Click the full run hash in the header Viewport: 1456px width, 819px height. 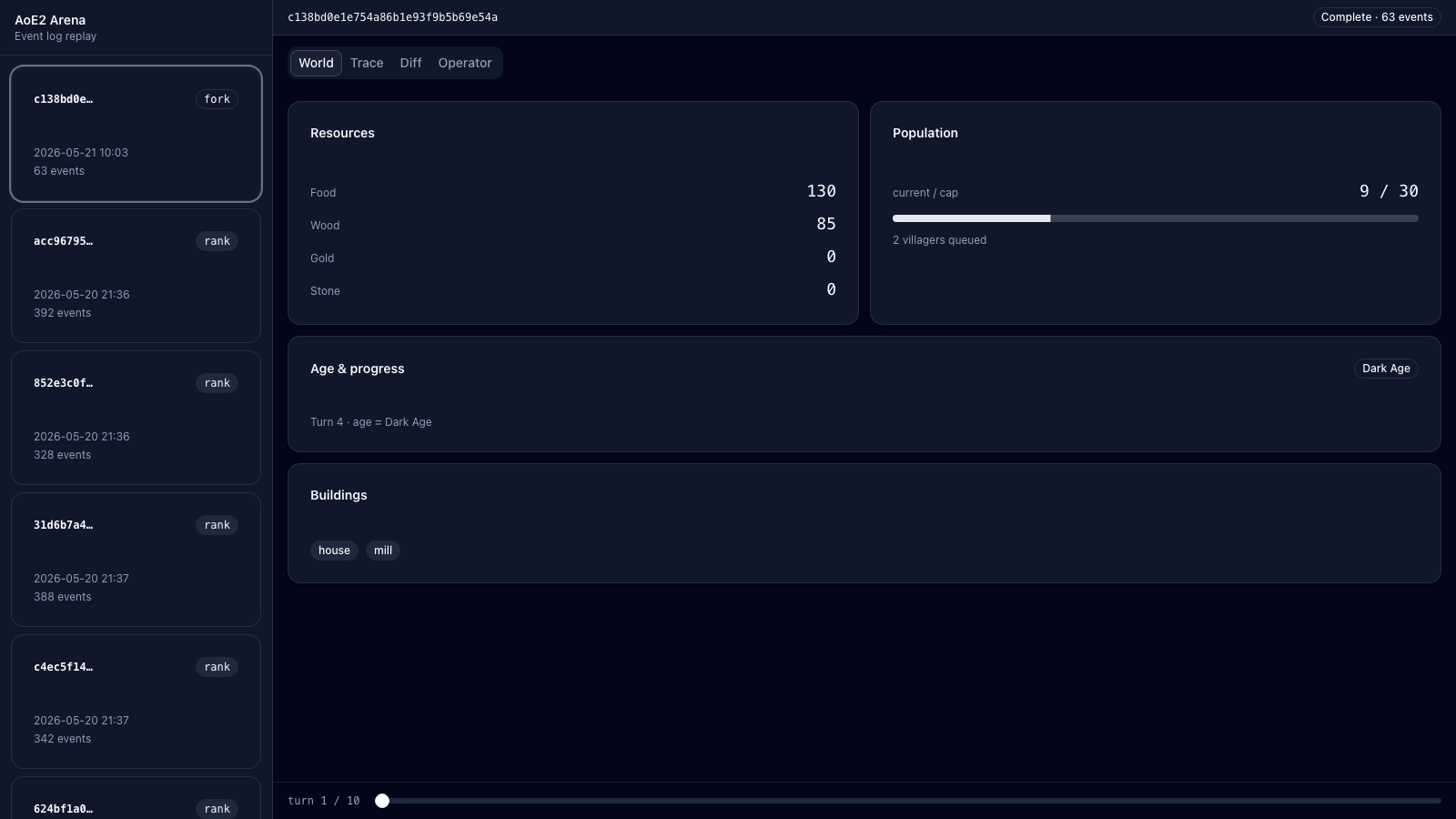point(392,17)
